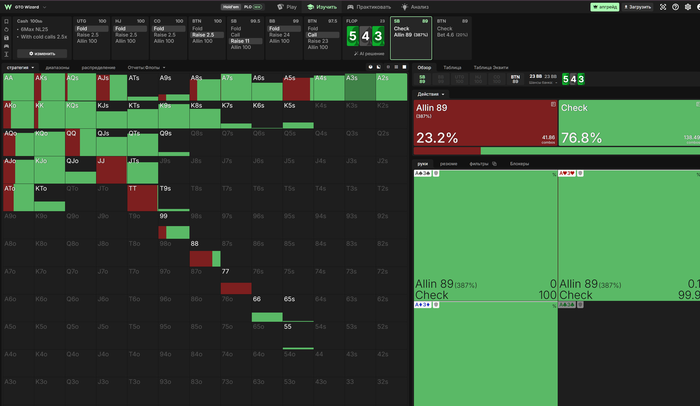Click the fullscreen icon beside Загрузить
This screenshot has width=700, height=406.
663,7
